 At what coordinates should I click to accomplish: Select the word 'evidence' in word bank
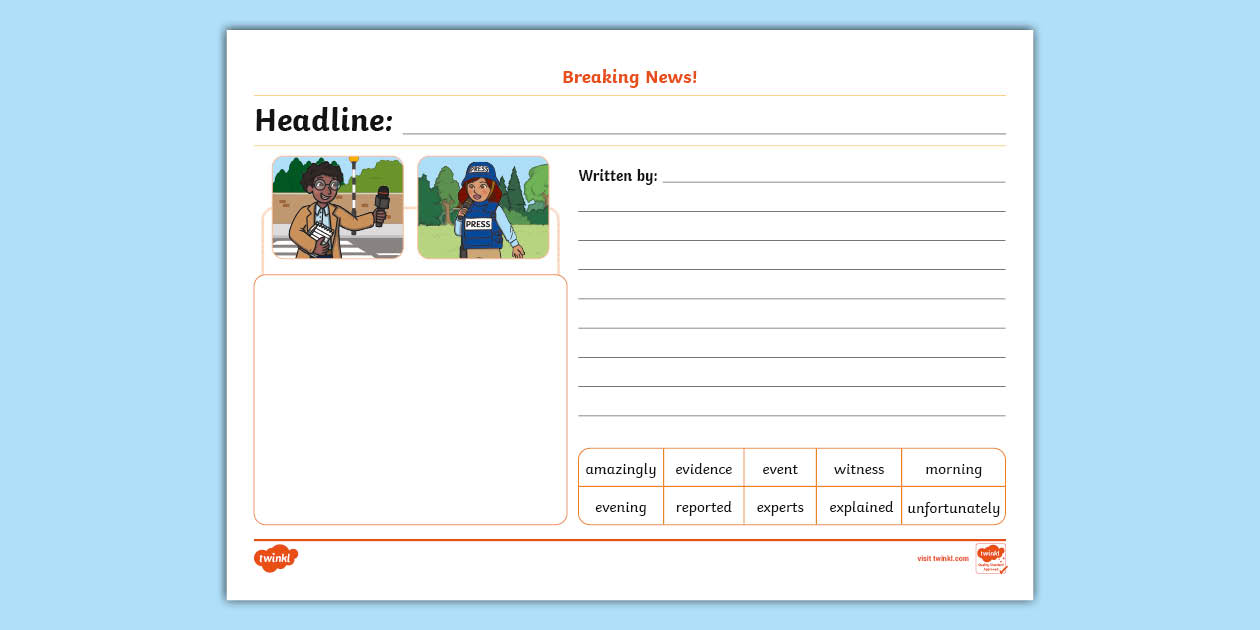[703, 469]
